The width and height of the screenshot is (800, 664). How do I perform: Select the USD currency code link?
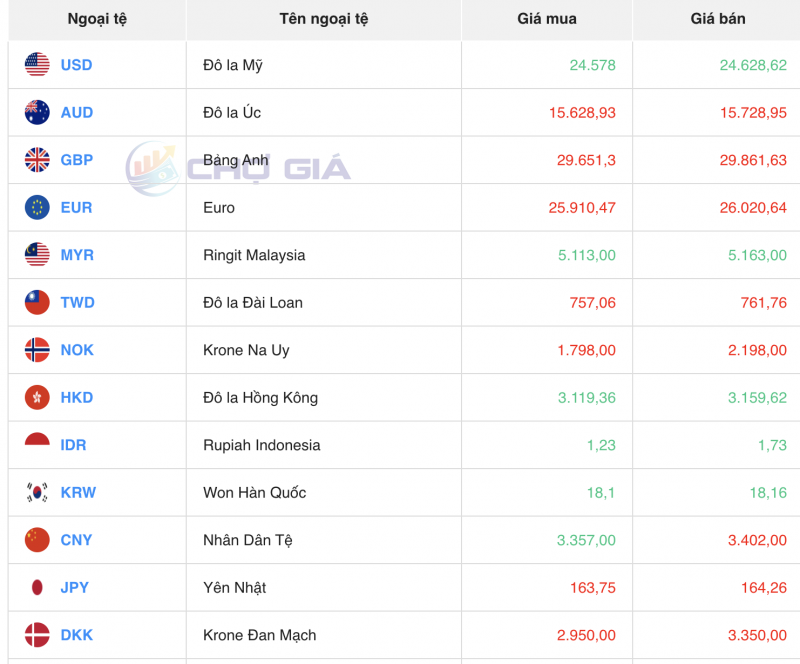[x=78, y=64]
